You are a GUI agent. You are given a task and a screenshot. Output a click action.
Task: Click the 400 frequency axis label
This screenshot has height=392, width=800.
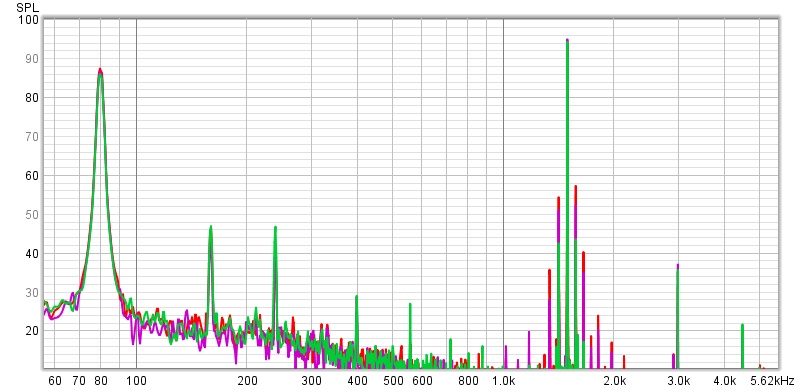click(357, 381)
